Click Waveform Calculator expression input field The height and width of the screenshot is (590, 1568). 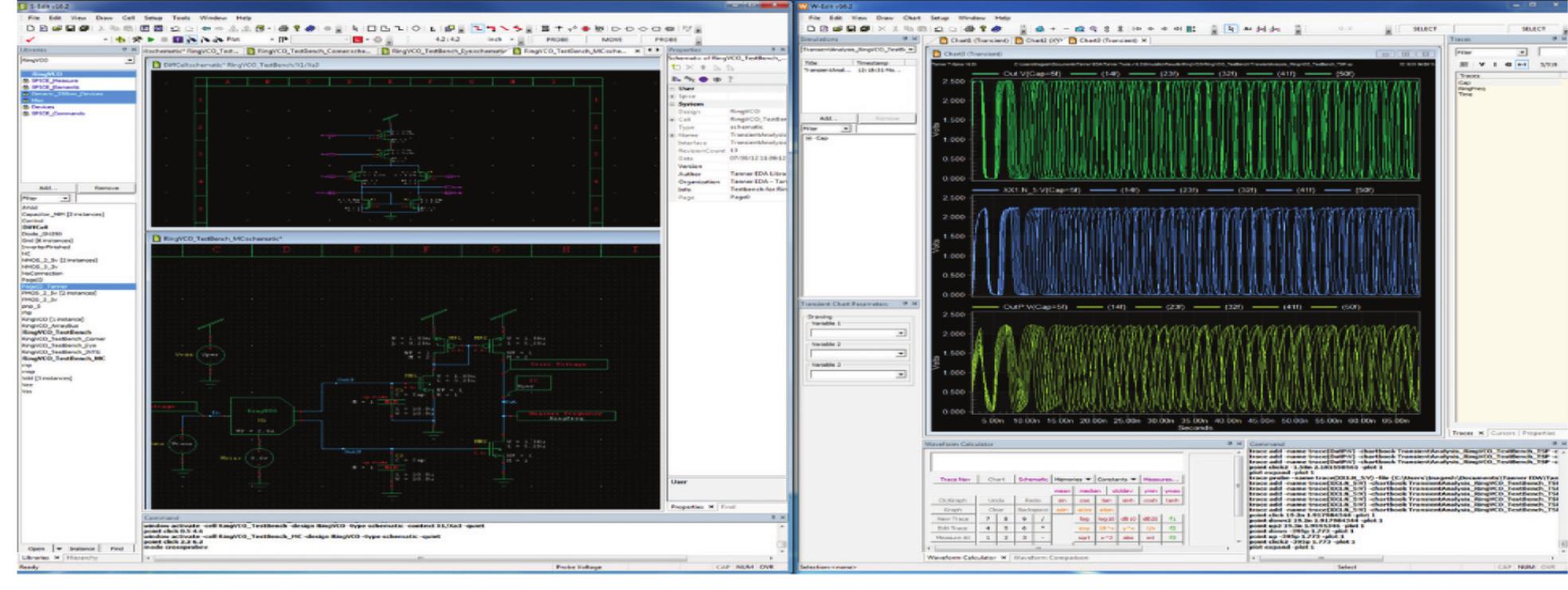(1057, 462)
